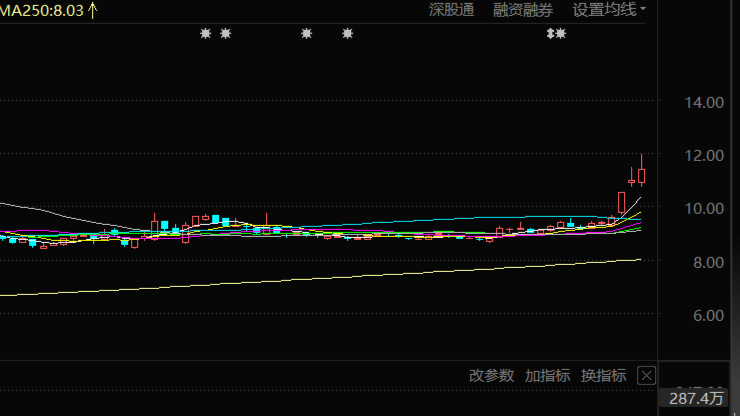Click the 12.00 price axis label

pyautogui.click(x=704, y=155)
